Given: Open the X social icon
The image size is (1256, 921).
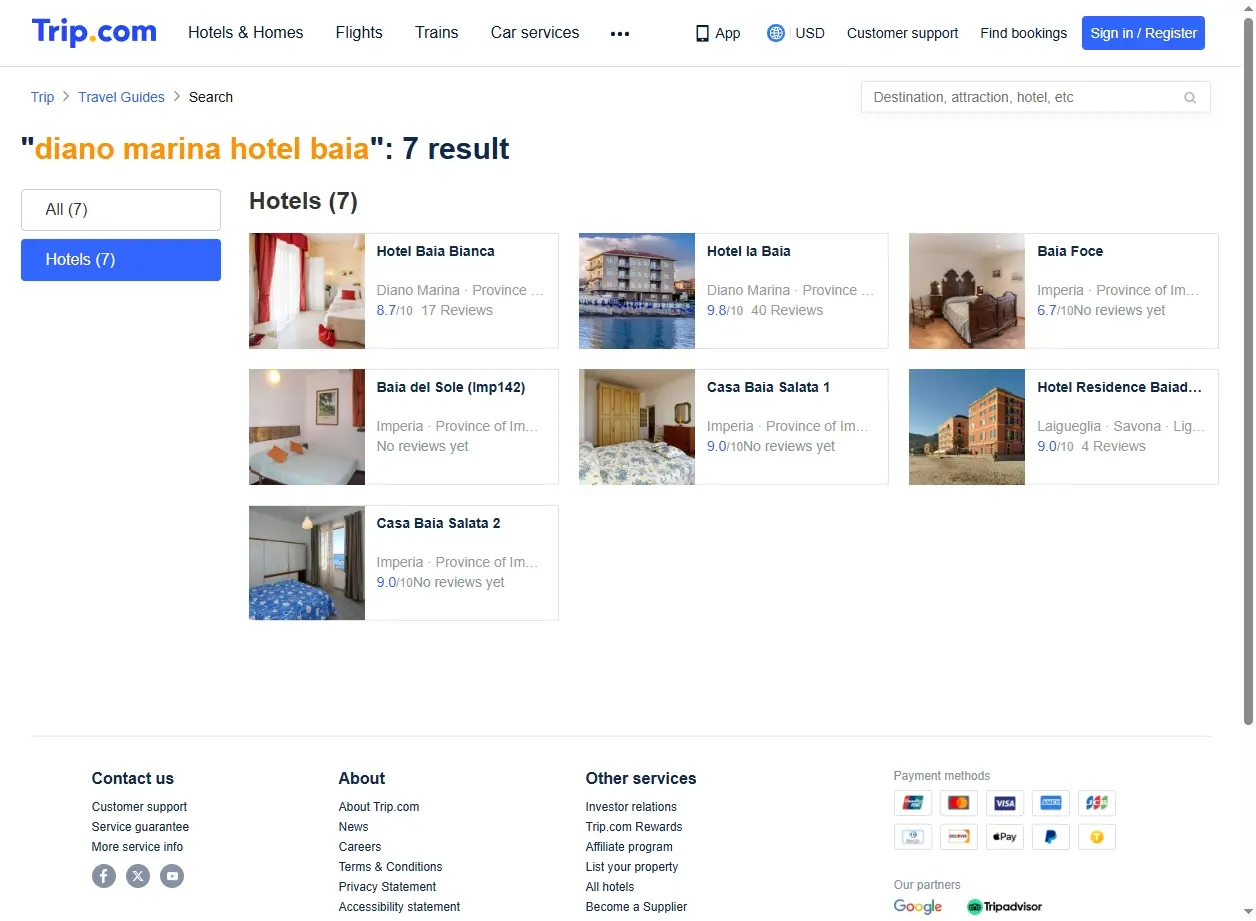Looking at the screenshot, I should (138, 876).
